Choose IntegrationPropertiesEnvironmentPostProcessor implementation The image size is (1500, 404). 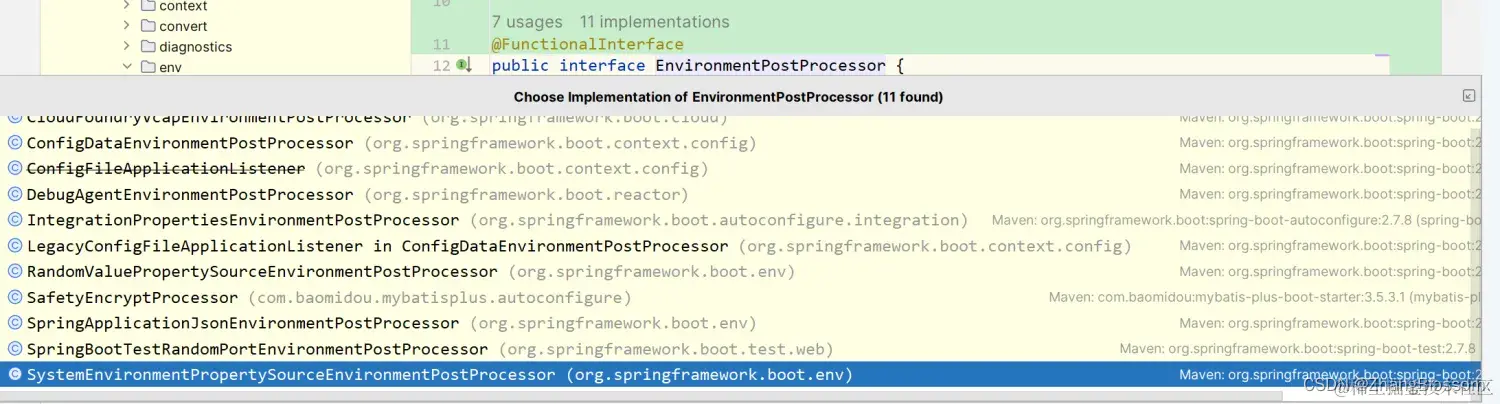click(x=740, y=220)
